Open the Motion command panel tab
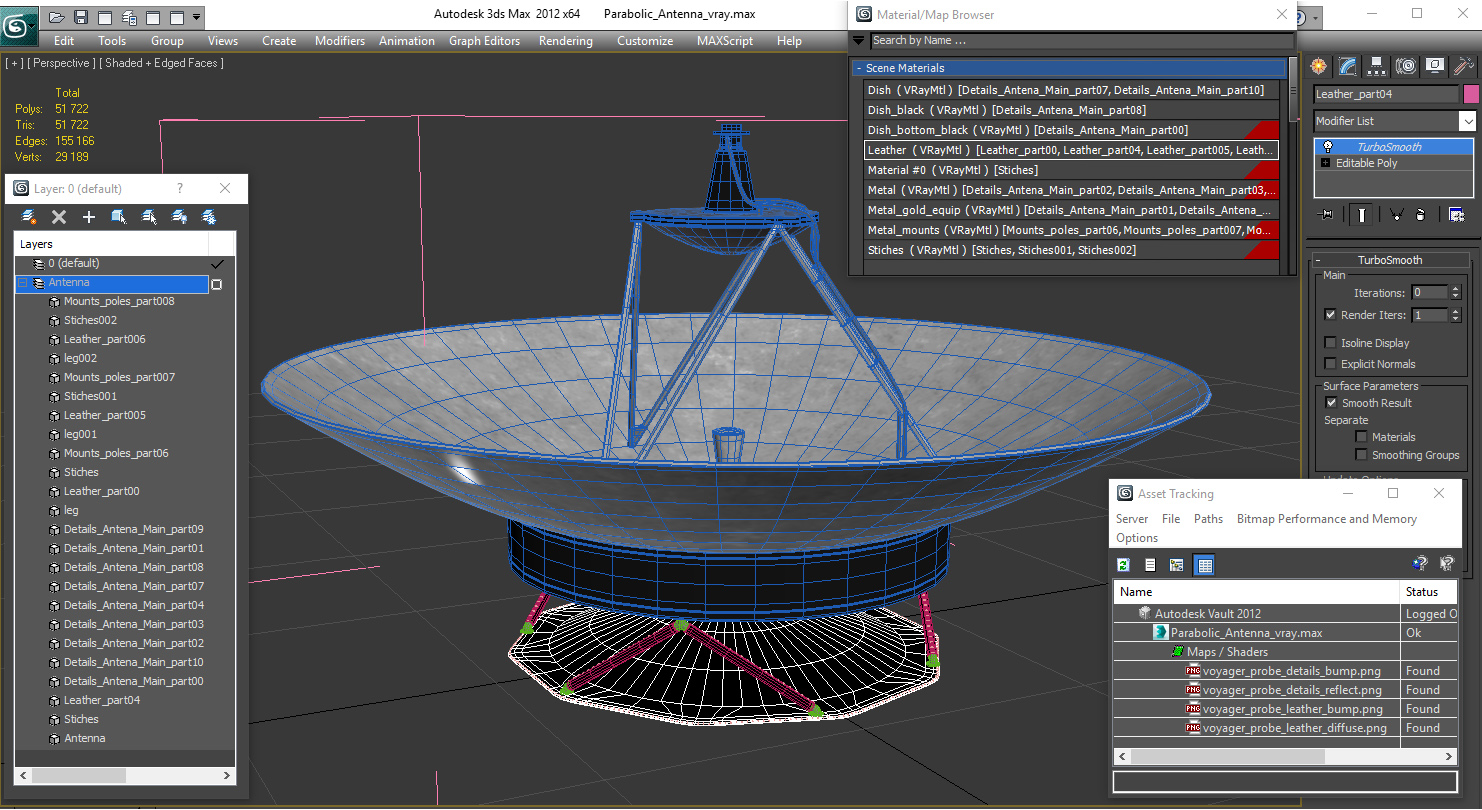The image size is (1482, 810). pos(1406,66)
